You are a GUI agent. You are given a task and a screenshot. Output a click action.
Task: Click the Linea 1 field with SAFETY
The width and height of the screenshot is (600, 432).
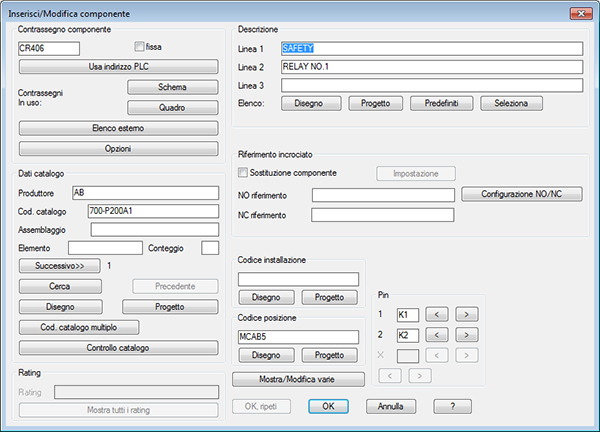432,49
